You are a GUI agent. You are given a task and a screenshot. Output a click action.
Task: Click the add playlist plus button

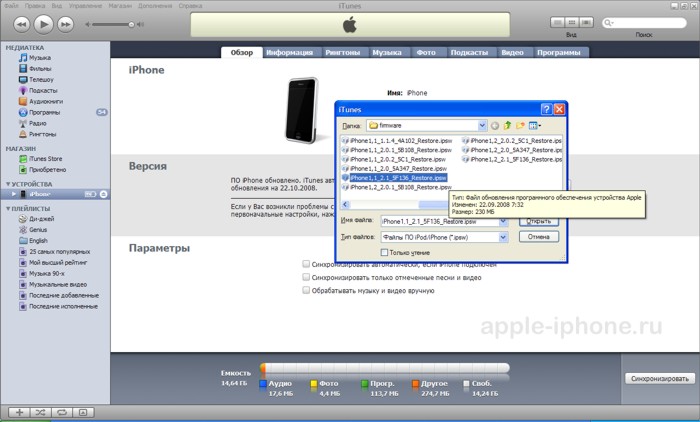pyautogui.click(x=19, y=412)
